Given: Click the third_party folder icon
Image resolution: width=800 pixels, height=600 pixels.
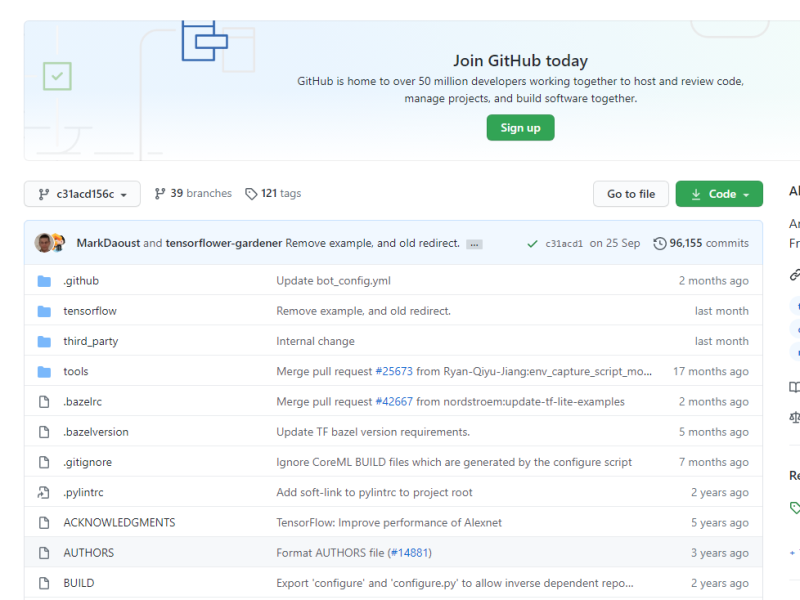Looking at the screenshot, I should 44,341.
